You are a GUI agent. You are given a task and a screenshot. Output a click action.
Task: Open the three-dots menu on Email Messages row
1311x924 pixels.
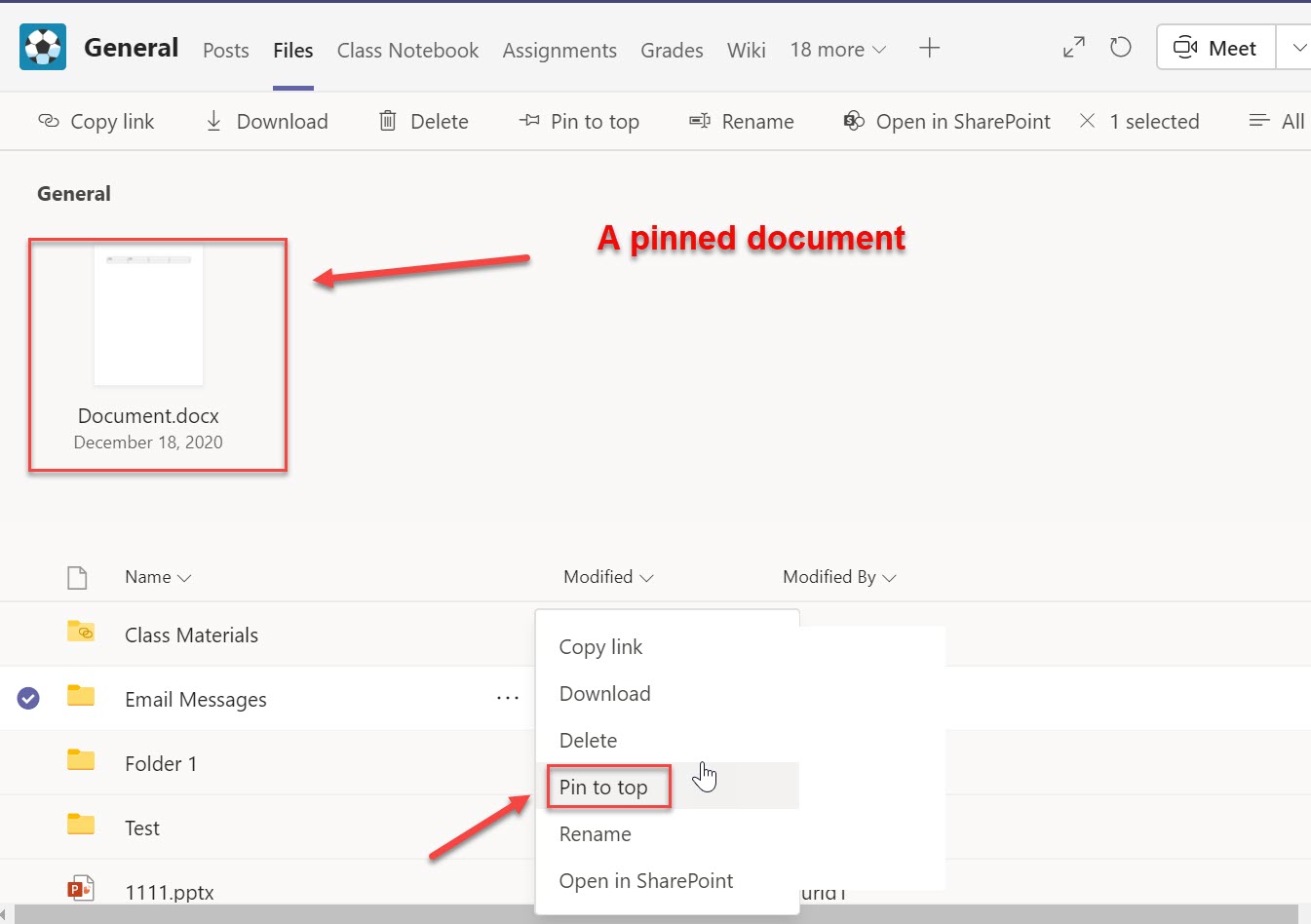point(508,698)
